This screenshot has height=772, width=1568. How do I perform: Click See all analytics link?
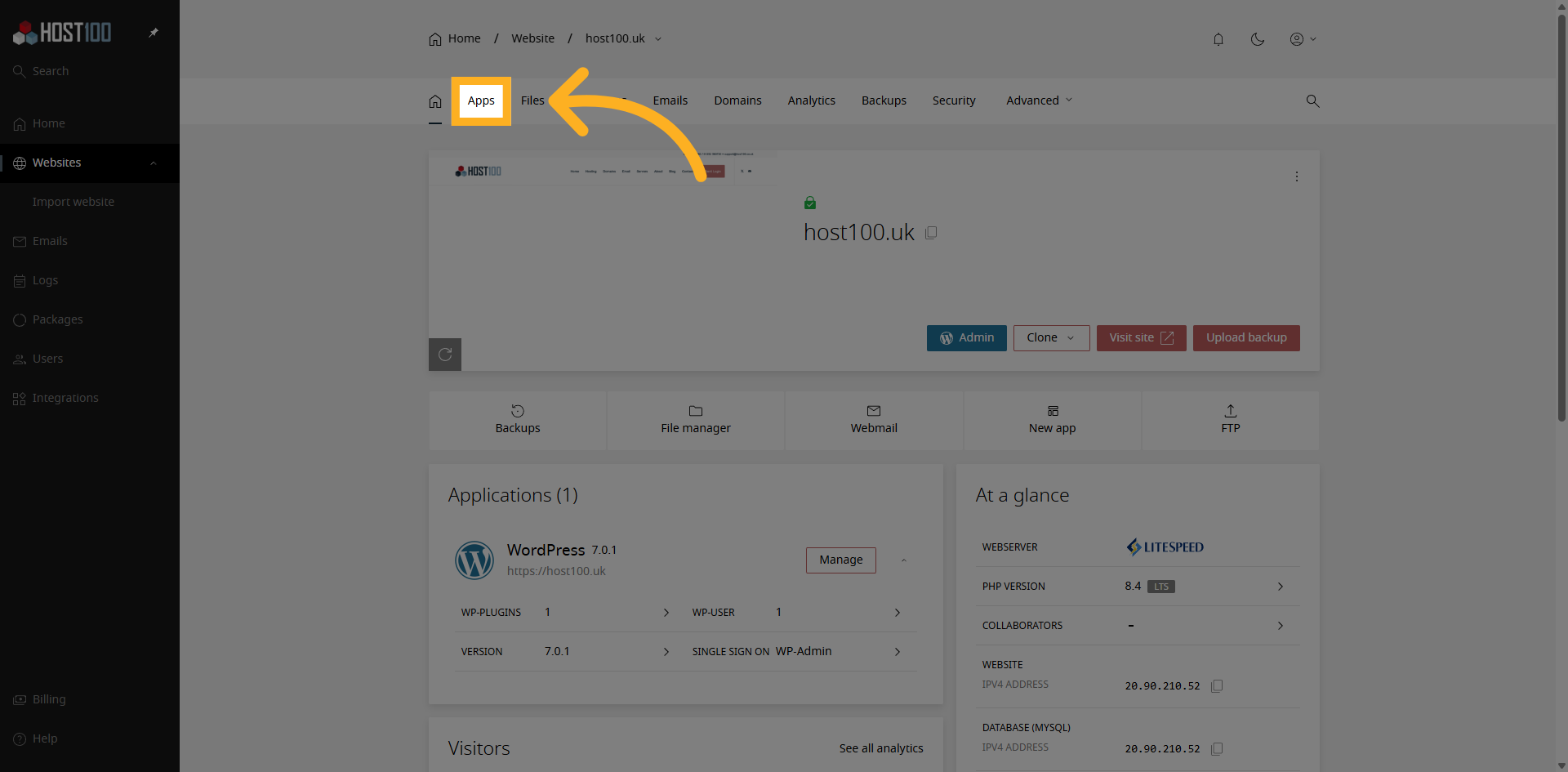(881, 748)
